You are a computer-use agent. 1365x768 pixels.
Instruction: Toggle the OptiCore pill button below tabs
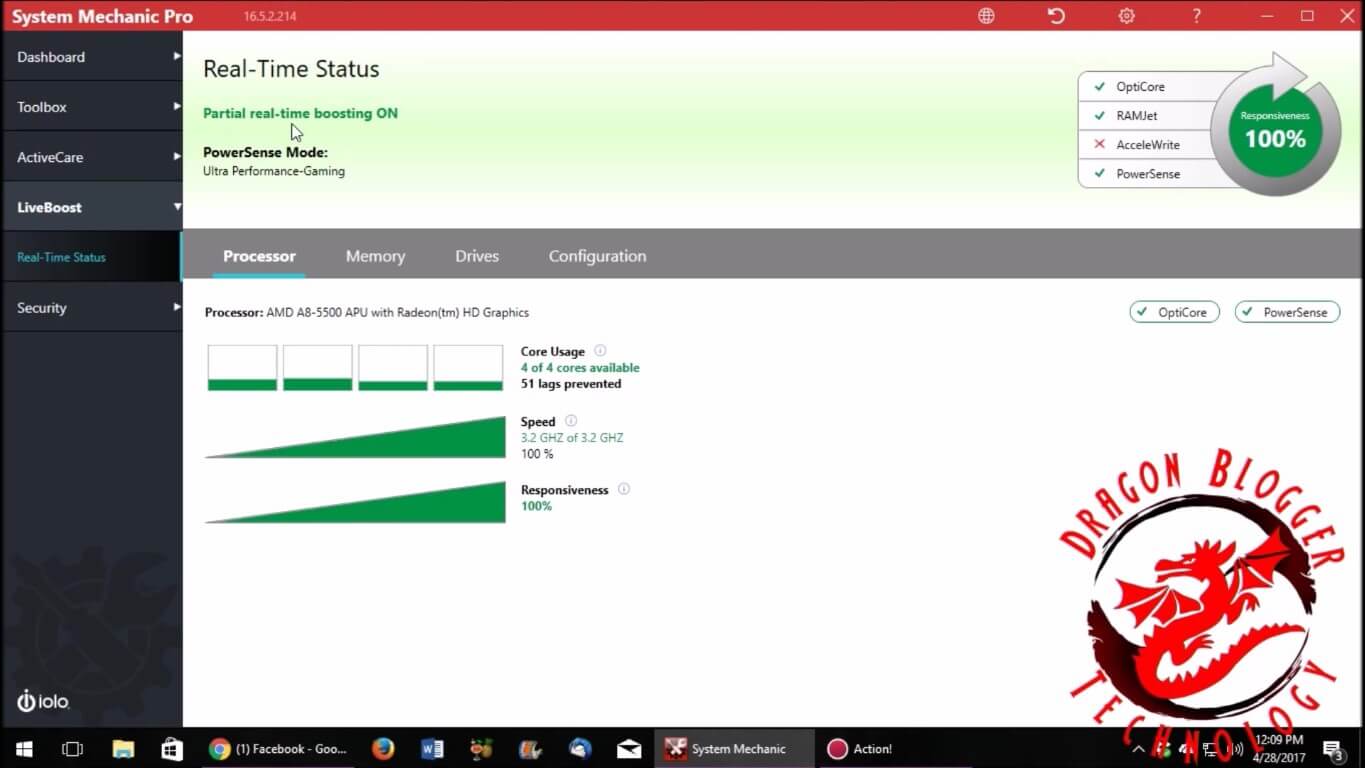(x=1174, y=312)
